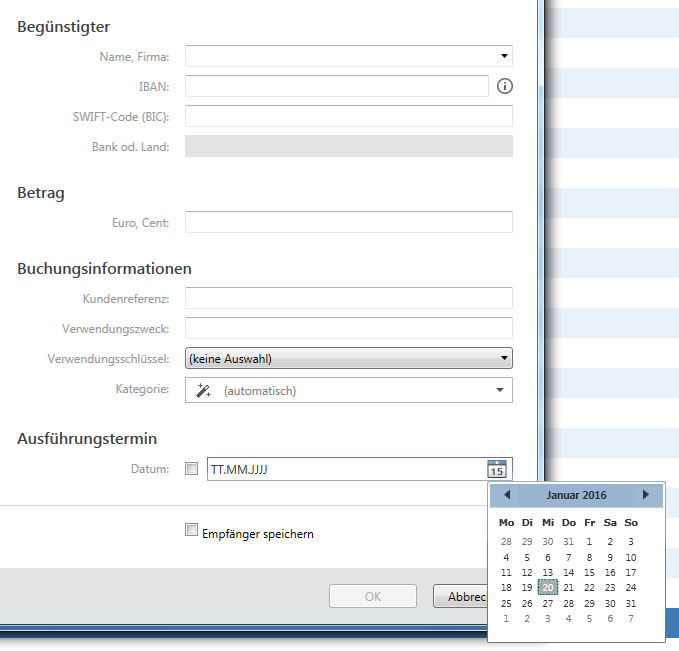The width and height of the screenshot is (679, 651).
Task: Click the Verwendungszweck input field
Action: [349, 328]
